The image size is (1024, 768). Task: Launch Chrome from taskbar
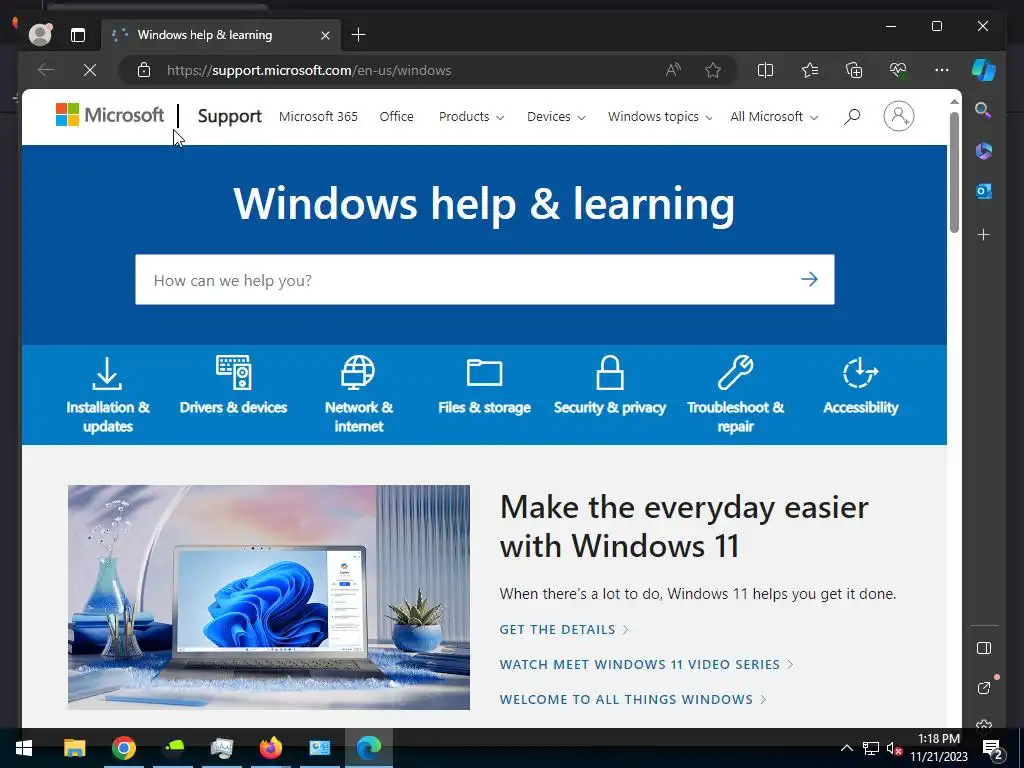[x=123, y=748]
